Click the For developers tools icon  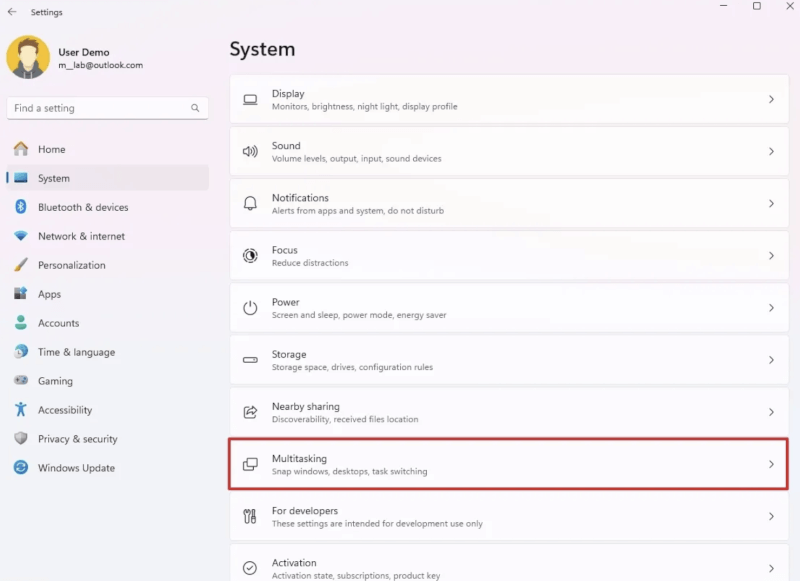pos(250,516)
